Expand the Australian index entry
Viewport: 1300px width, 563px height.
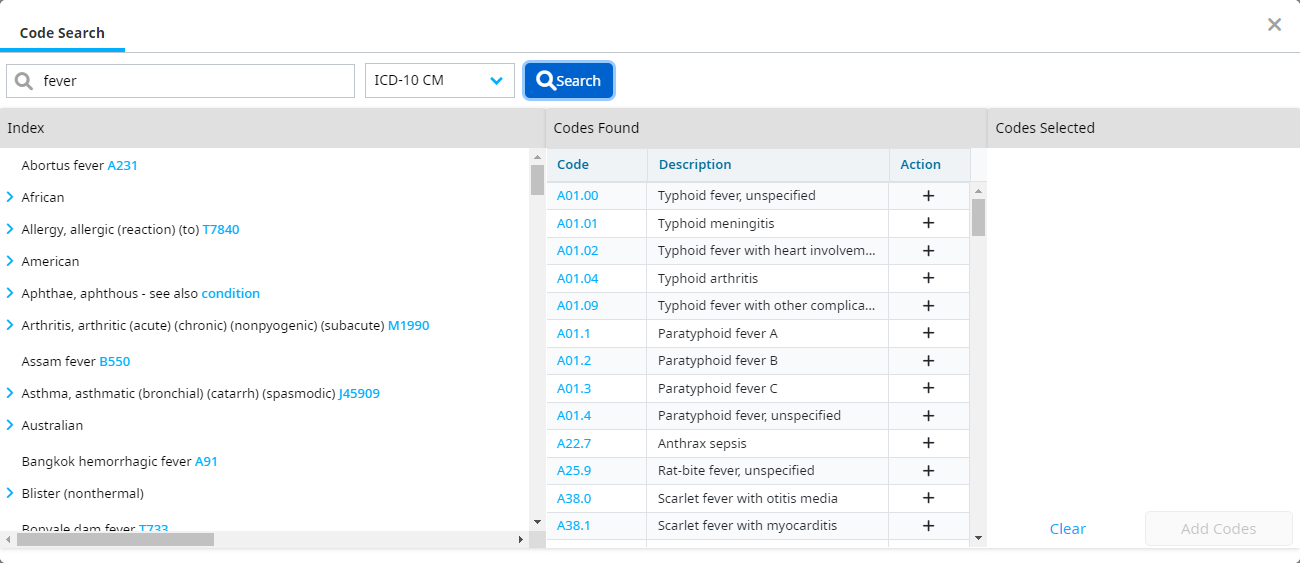pyautogui.click(x=10, y=425)
